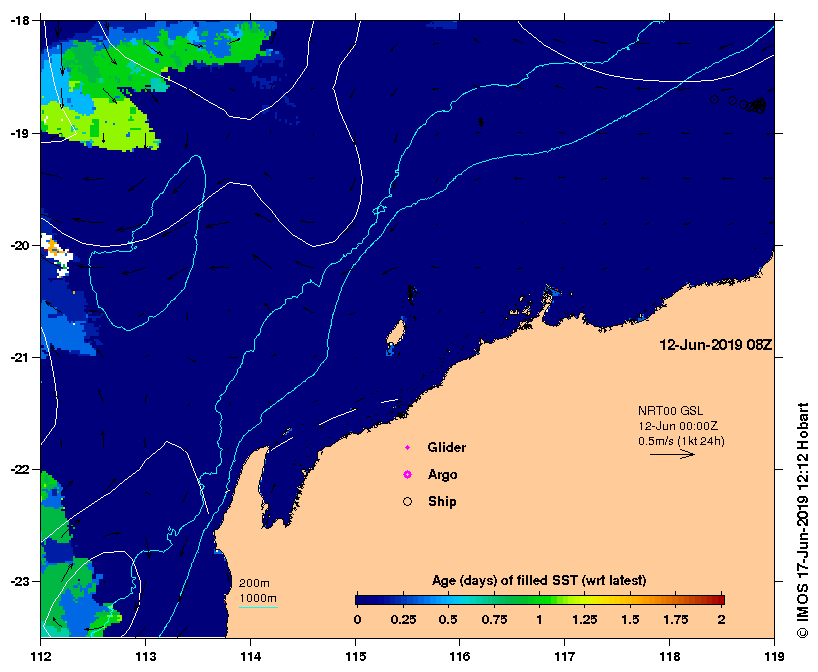Click latitude axis label -20
The width and height of the screenshot is (818, 672).
[21, 245]
